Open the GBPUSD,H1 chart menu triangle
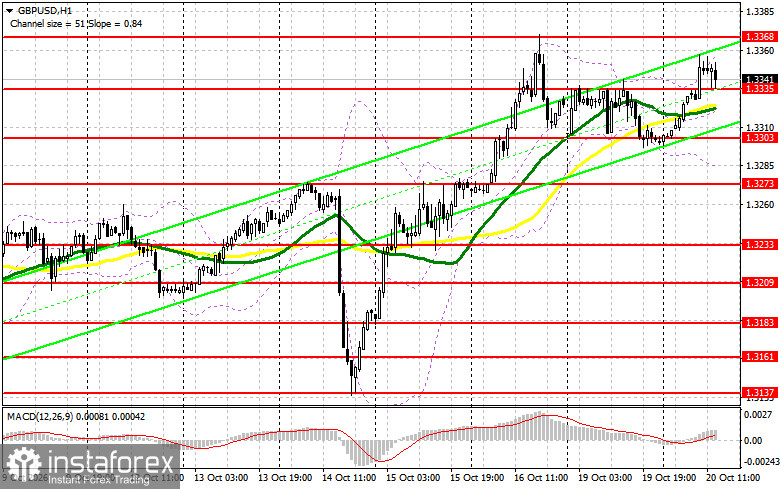 click(9, 10)
